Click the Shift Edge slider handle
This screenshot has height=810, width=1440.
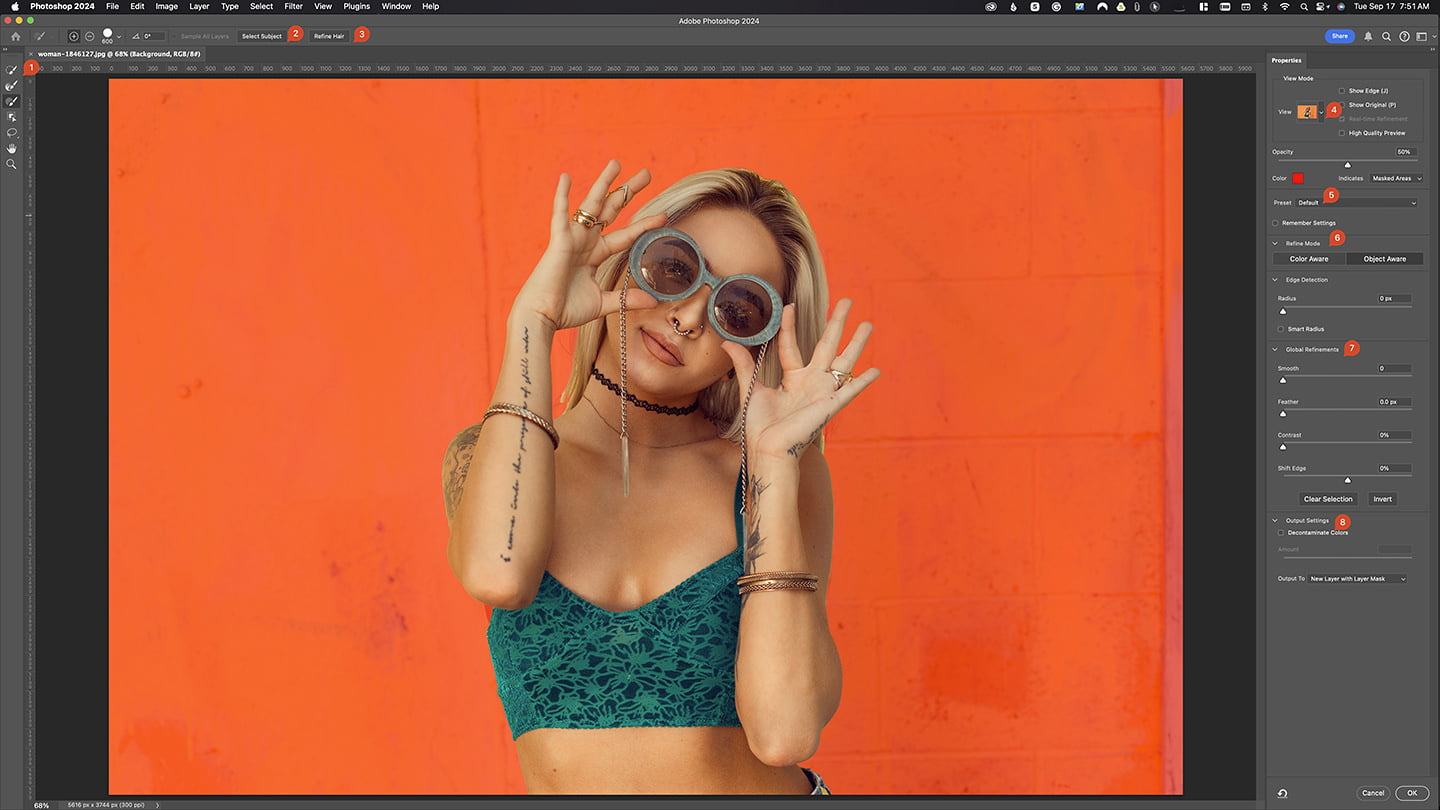click(x=1347, y=480)
